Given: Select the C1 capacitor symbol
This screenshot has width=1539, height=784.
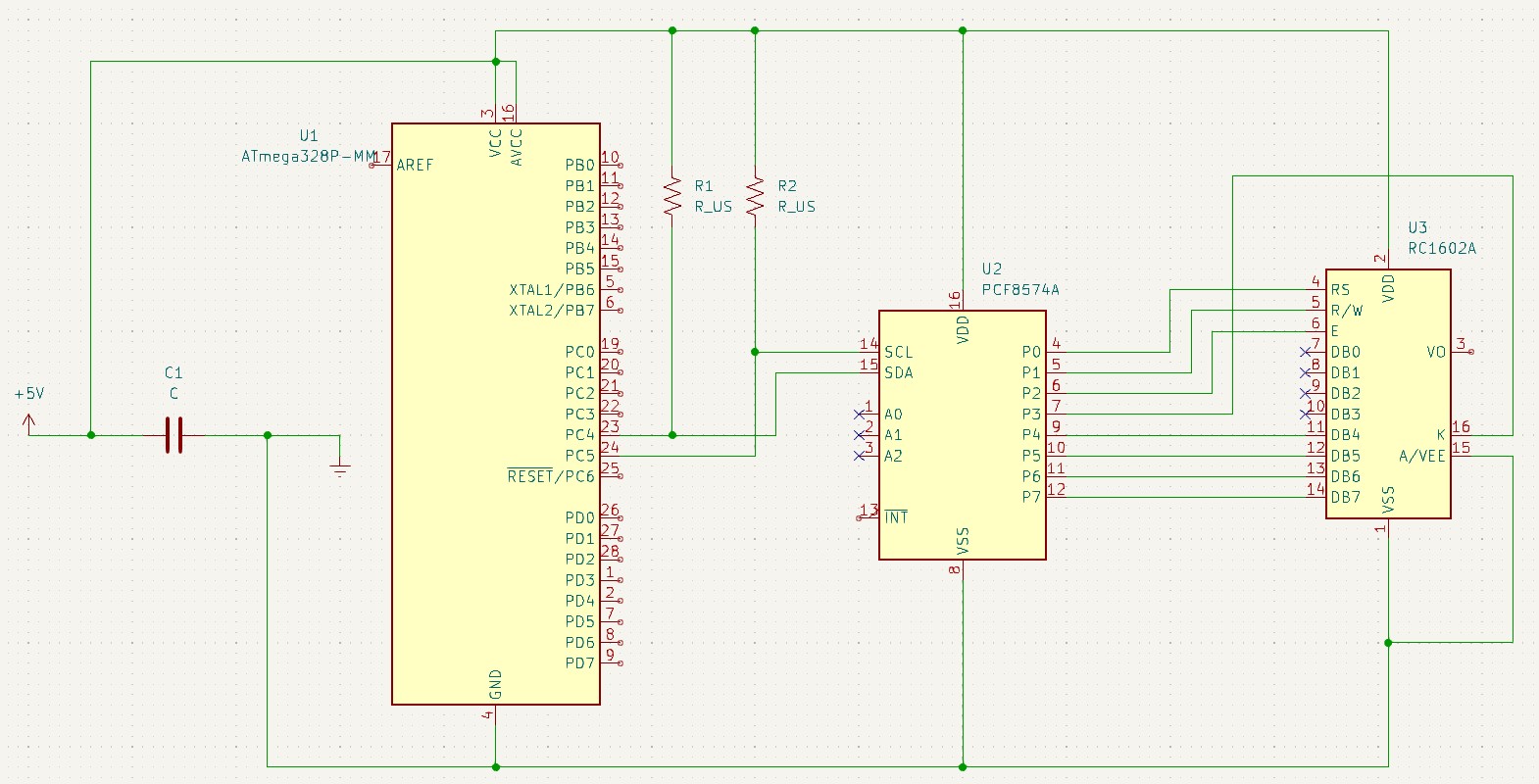Looking at the screenshot, I should coord(174,435).
